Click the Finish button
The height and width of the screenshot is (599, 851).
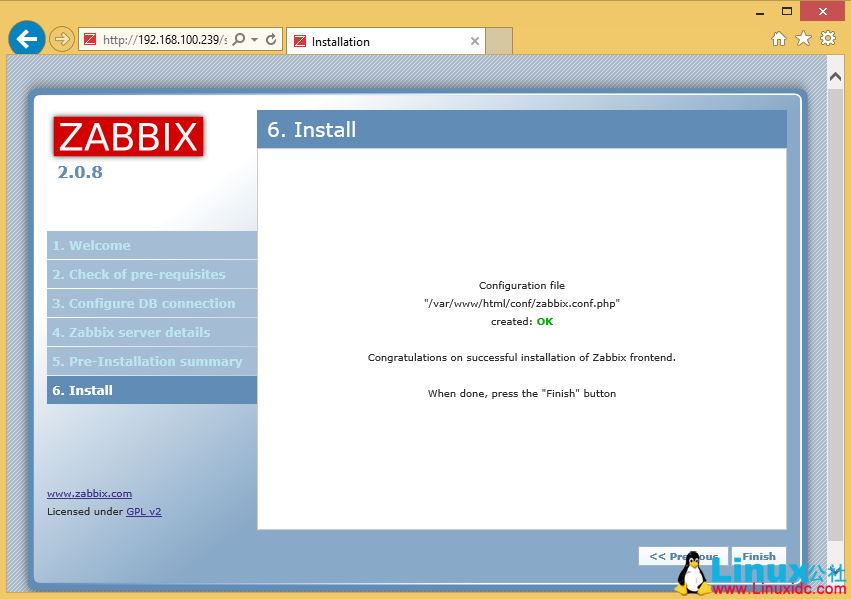click(758, 555)
